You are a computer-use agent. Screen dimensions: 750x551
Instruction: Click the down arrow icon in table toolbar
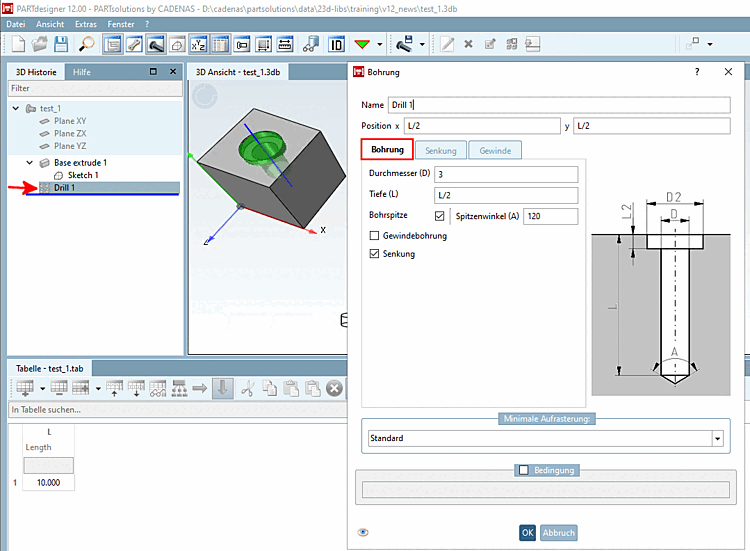click(x=223, y=388)
